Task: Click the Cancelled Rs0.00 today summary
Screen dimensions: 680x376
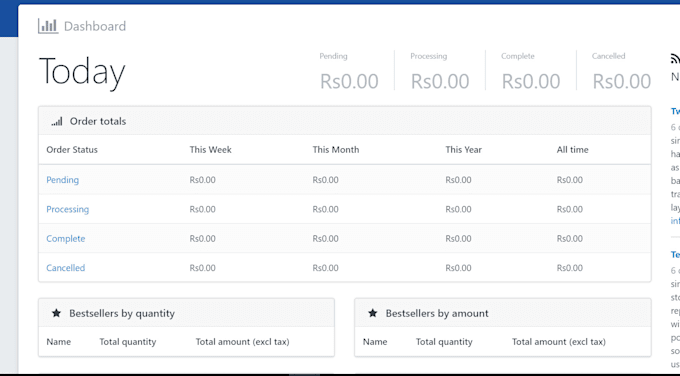Action: pos(621,72)
